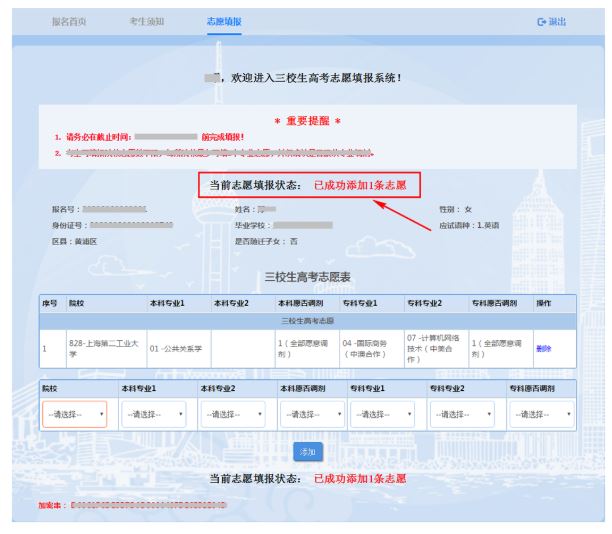Open the 专科愿否调剂 dropdown
The image size is (612, 534).
click(541, 414)
